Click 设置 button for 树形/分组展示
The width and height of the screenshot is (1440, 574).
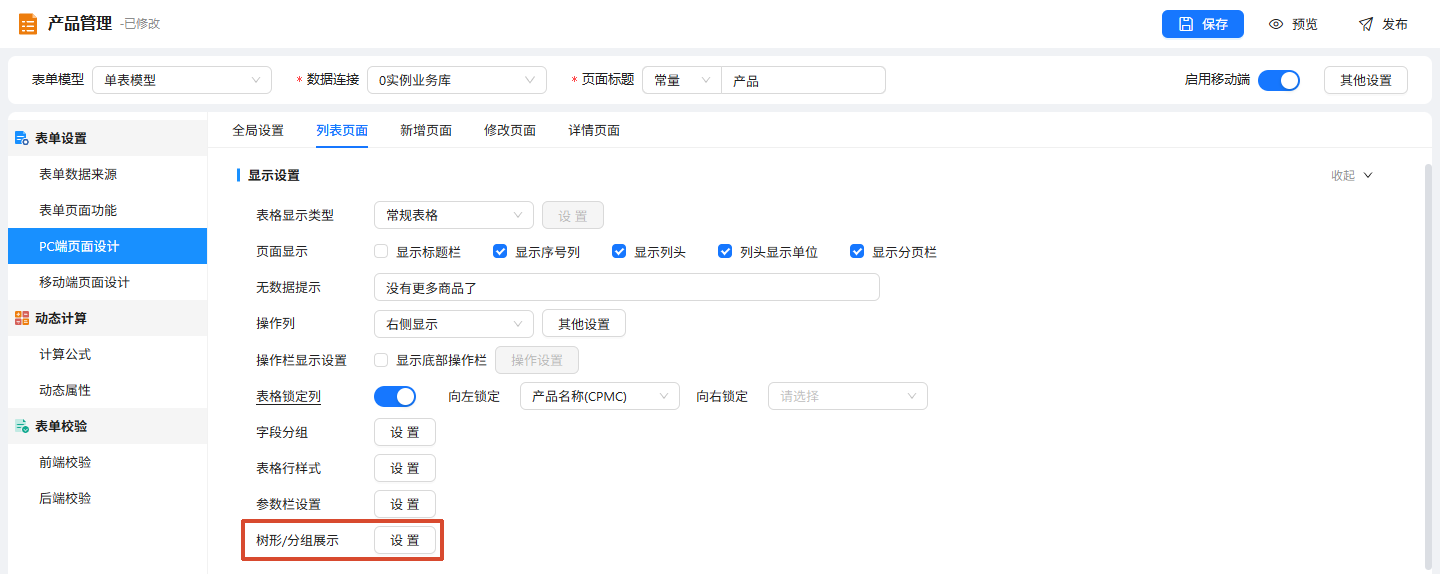[x=405, y=540]
